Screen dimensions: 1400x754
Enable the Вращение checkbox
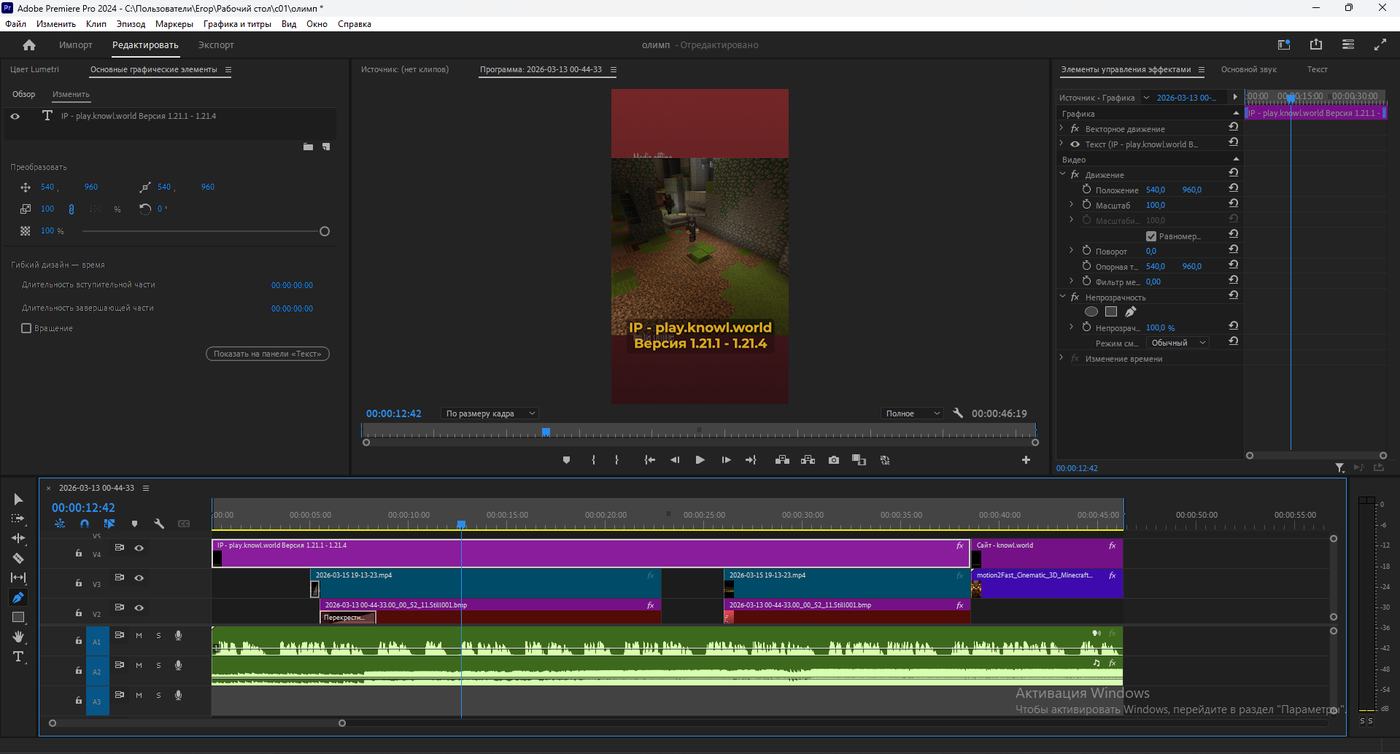pyautogui.click(x=26, y=328)
